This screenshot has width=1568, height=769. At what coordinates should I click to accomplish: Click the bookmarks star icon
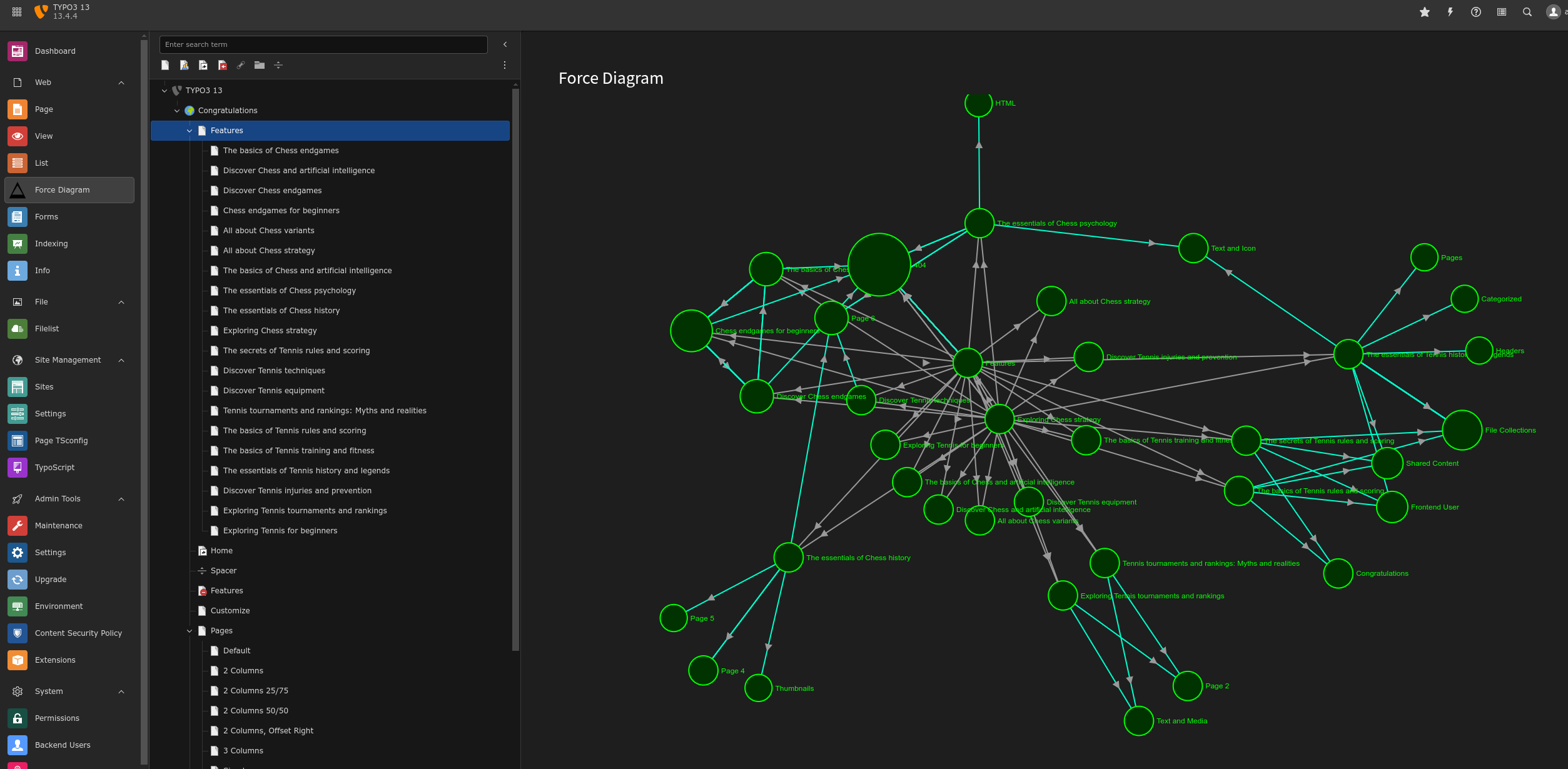click(1425, 12)
